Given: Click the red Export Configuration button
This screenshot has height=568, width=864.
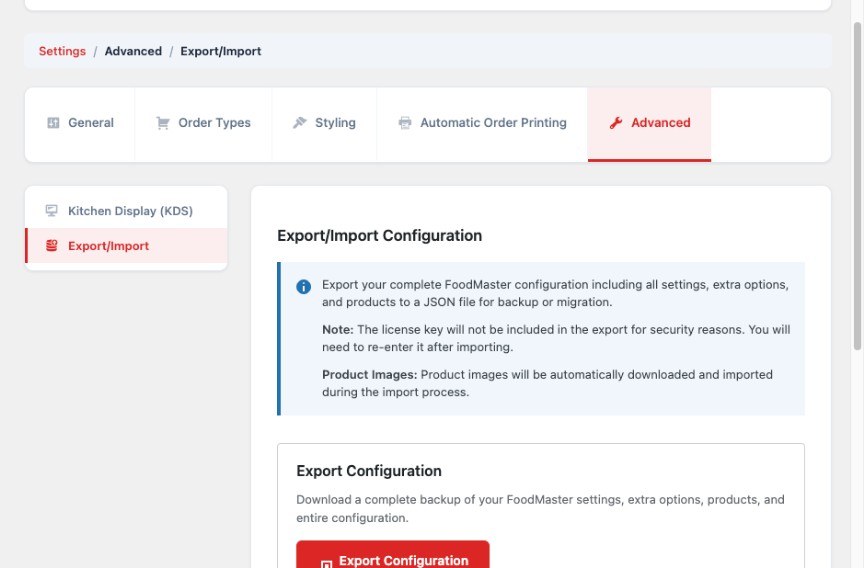Looking at the screenshot, I should coord(393,555).
